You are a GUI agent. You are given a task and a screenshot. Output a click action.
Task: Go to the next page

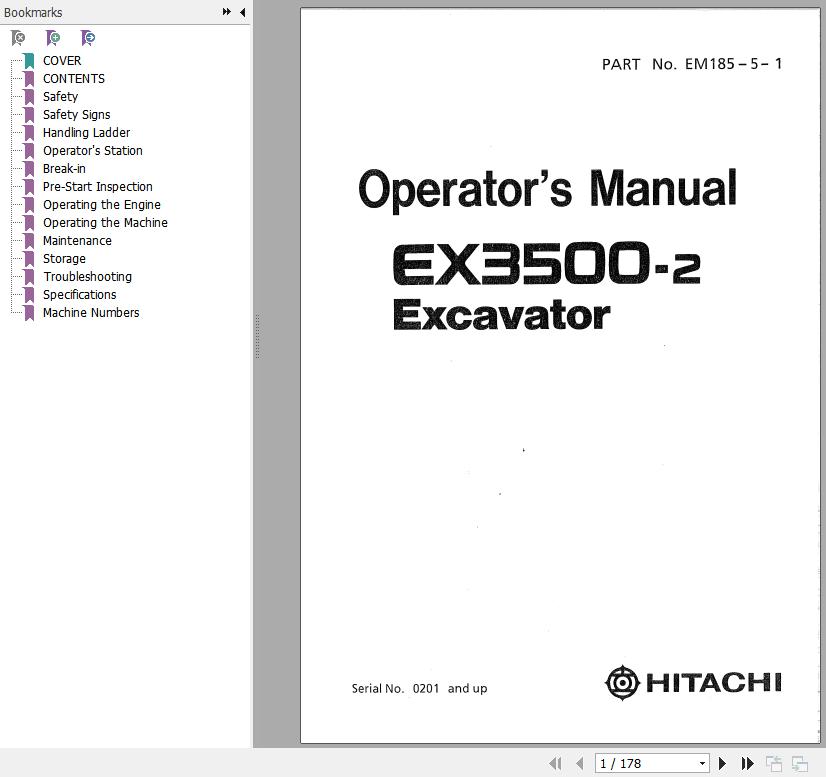(x=722, y=763)
